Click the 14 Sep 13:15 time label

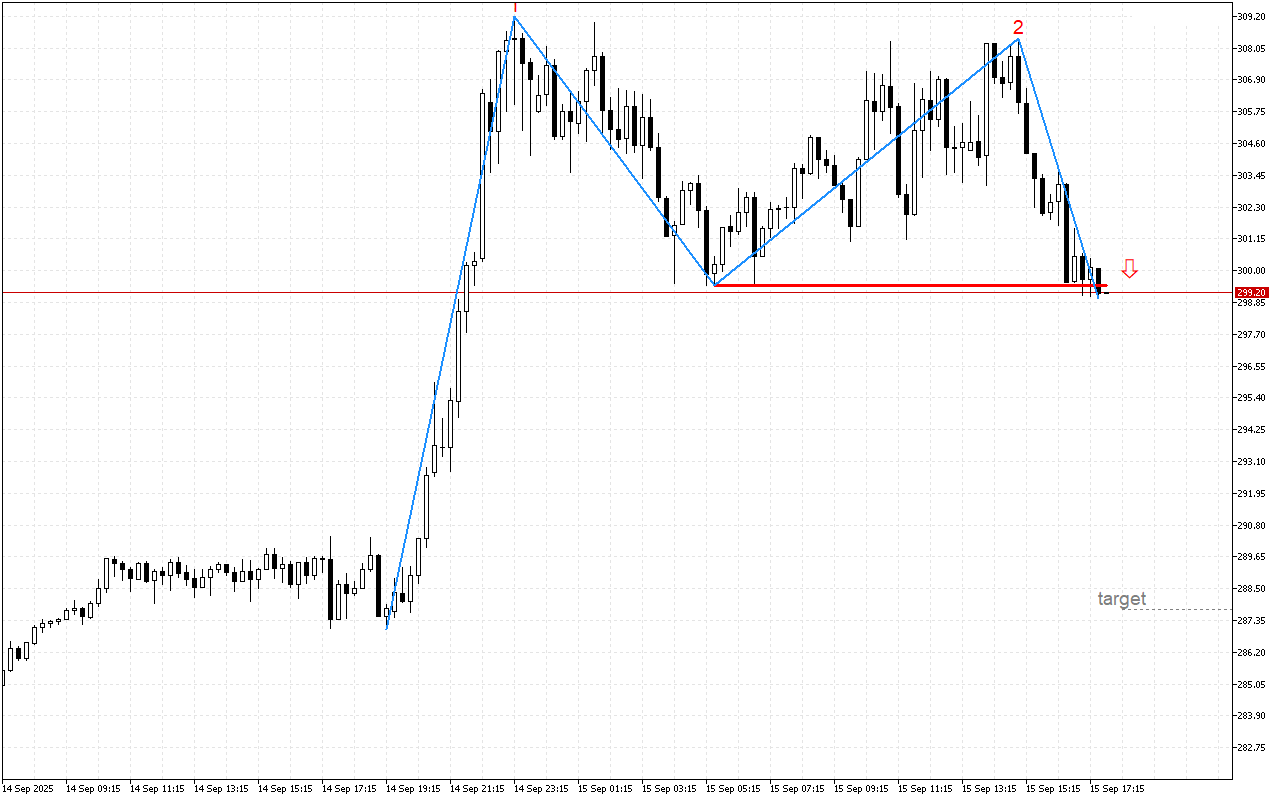point(221,788)
